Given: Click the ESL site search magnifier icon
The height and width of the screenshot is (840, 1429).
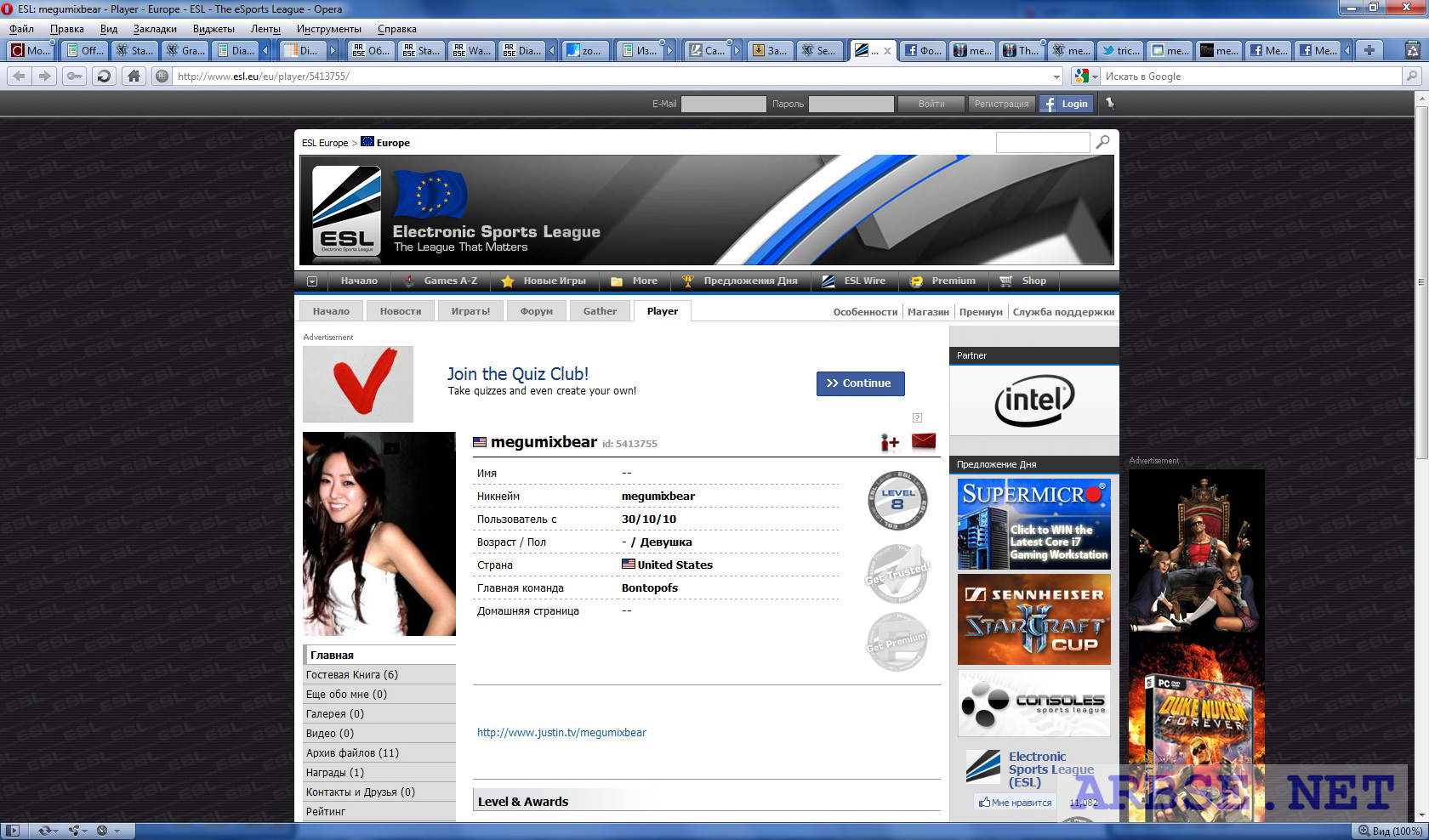Looking at the screenshot, I should click(1103, 142).
